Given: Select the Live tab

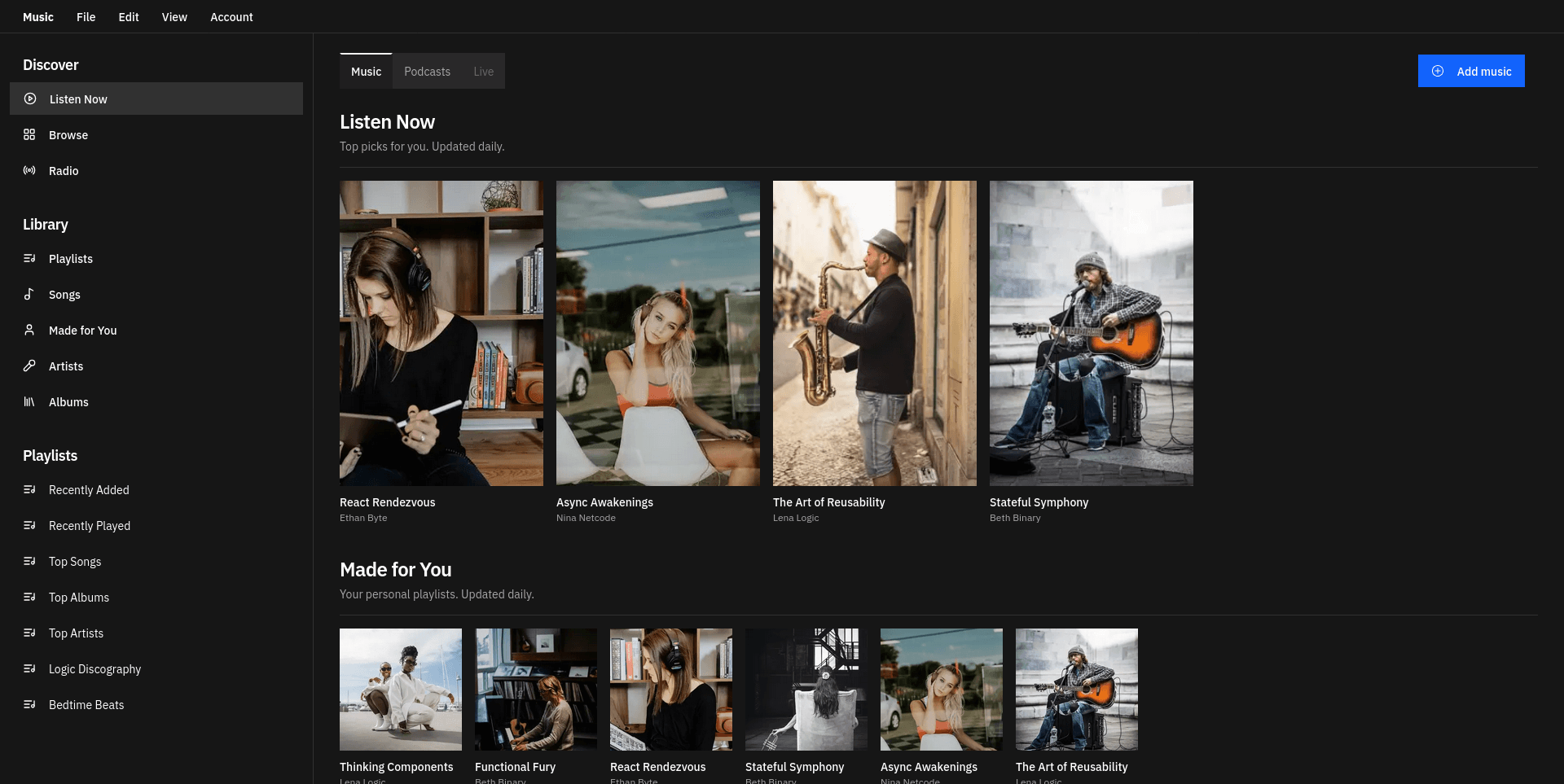Looking at the screenshot, I should click(483, 72).
